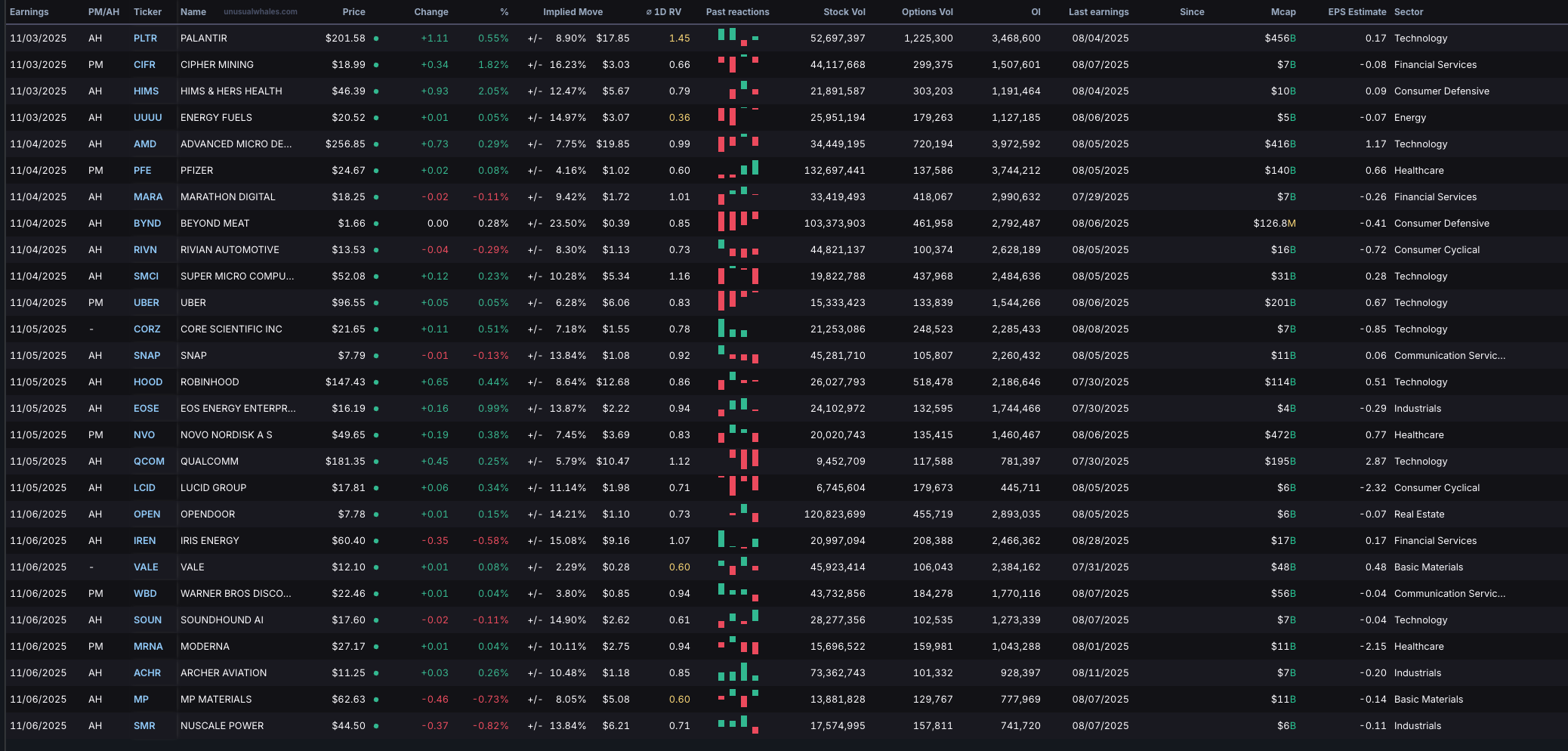
Task: Open LCID ticker link
Action: coord(144,488)
